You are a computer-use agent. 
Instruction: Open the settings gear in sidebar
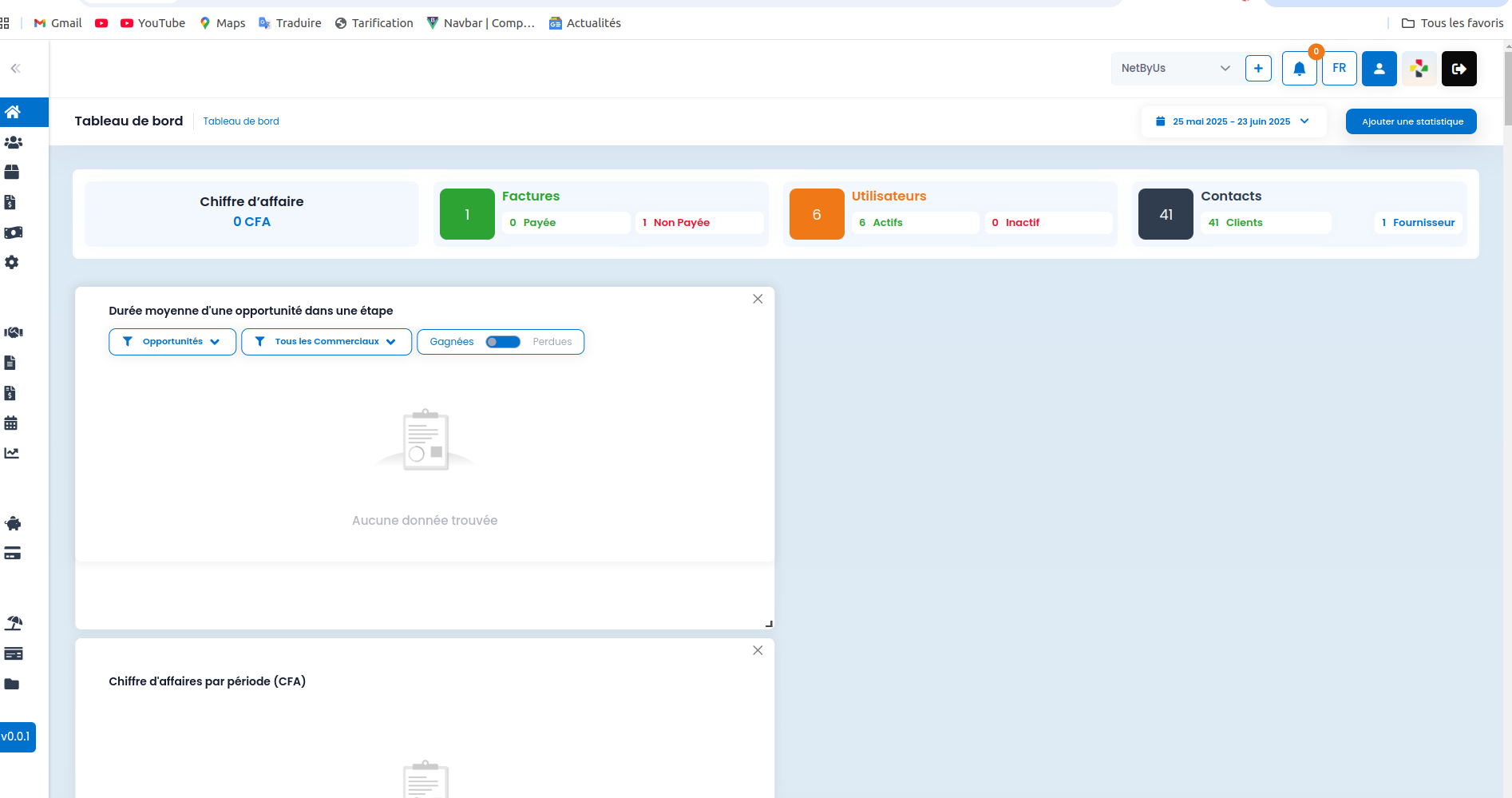12,262
